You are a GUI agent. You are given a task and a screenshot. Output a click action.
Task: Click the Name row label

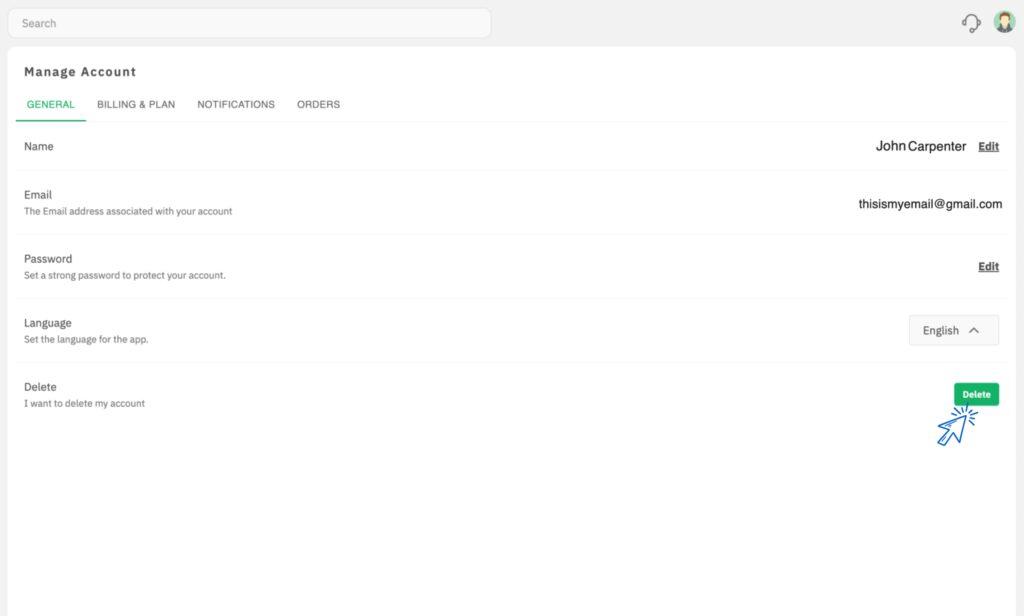(39, 146)
